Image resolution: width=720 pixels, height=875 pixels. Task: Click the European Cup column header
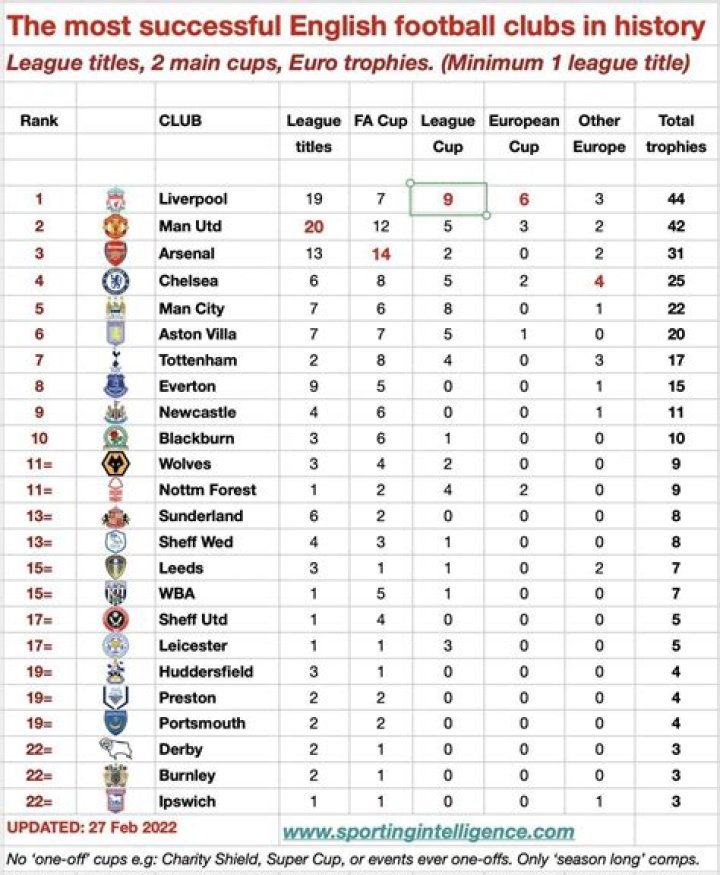tap(524, 133)
